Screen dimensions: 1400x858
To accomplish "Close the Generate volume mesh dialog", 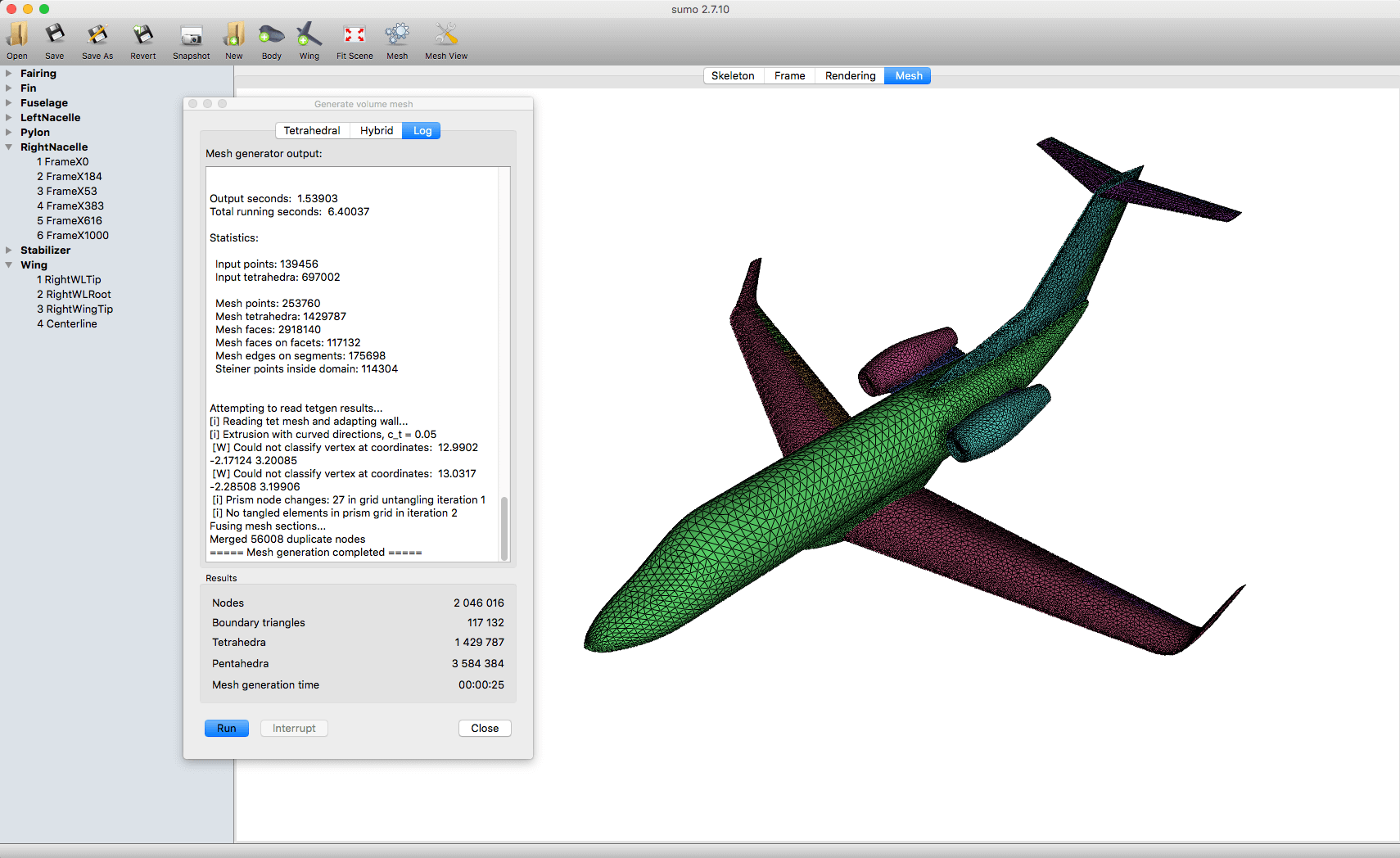I will click(485, 729).
